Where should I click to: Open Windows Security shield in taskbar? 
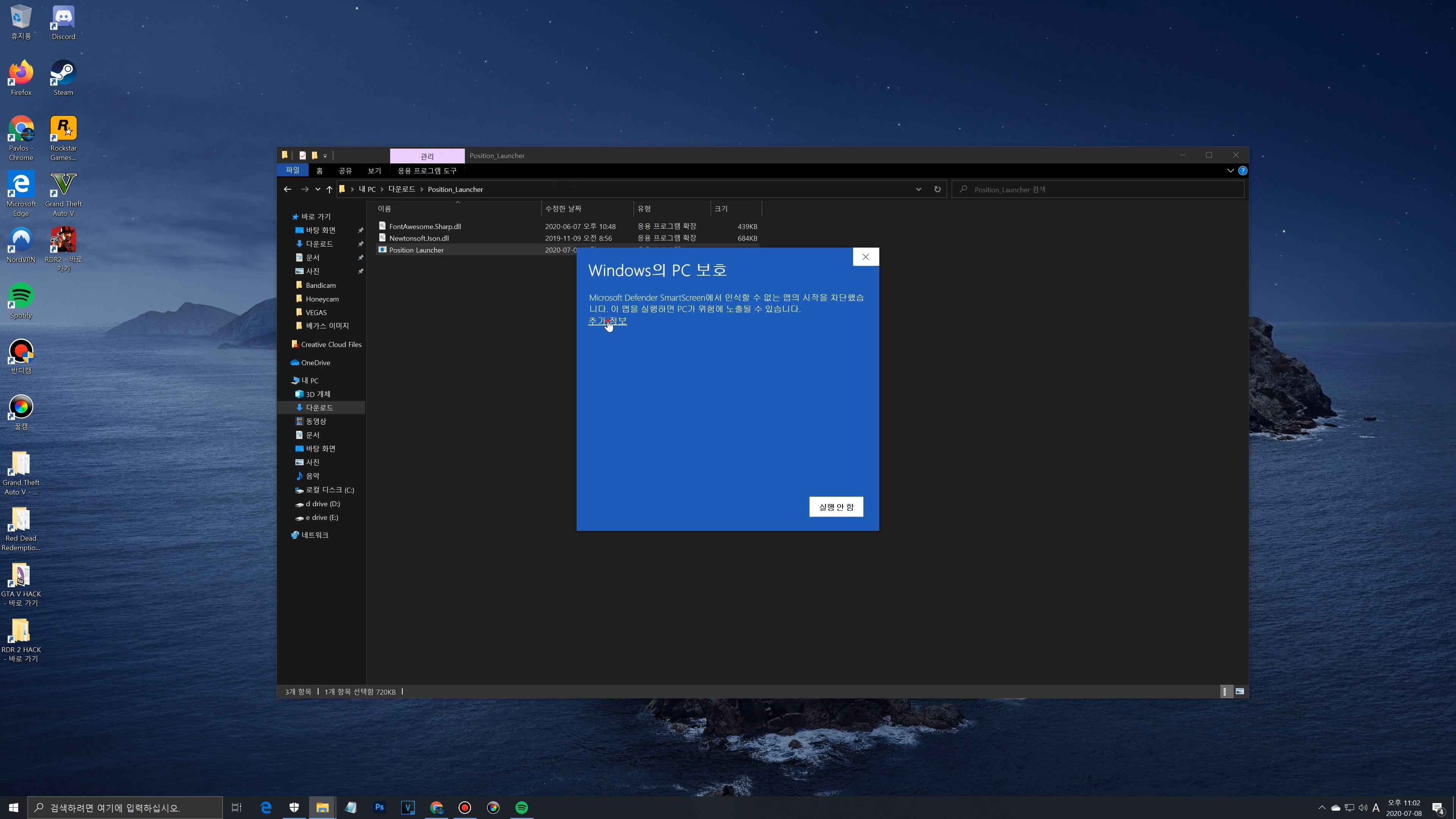294,807
